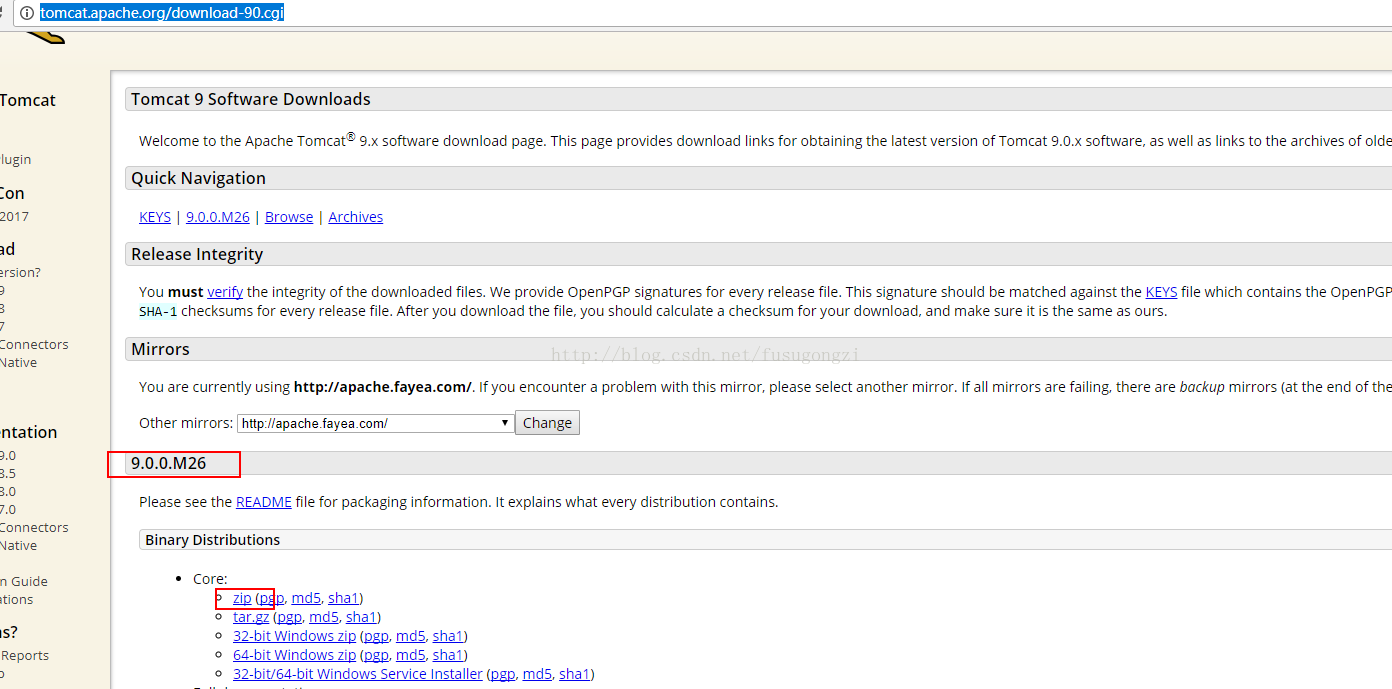Open md5 checksum for 64-bit Windows zip
The width and height of the screenshot is (1392, 689).
[410, 655]
